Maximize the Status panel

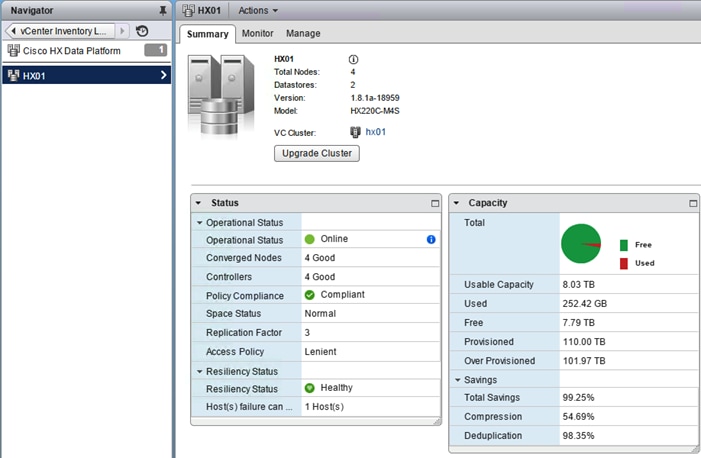point(435,204)
